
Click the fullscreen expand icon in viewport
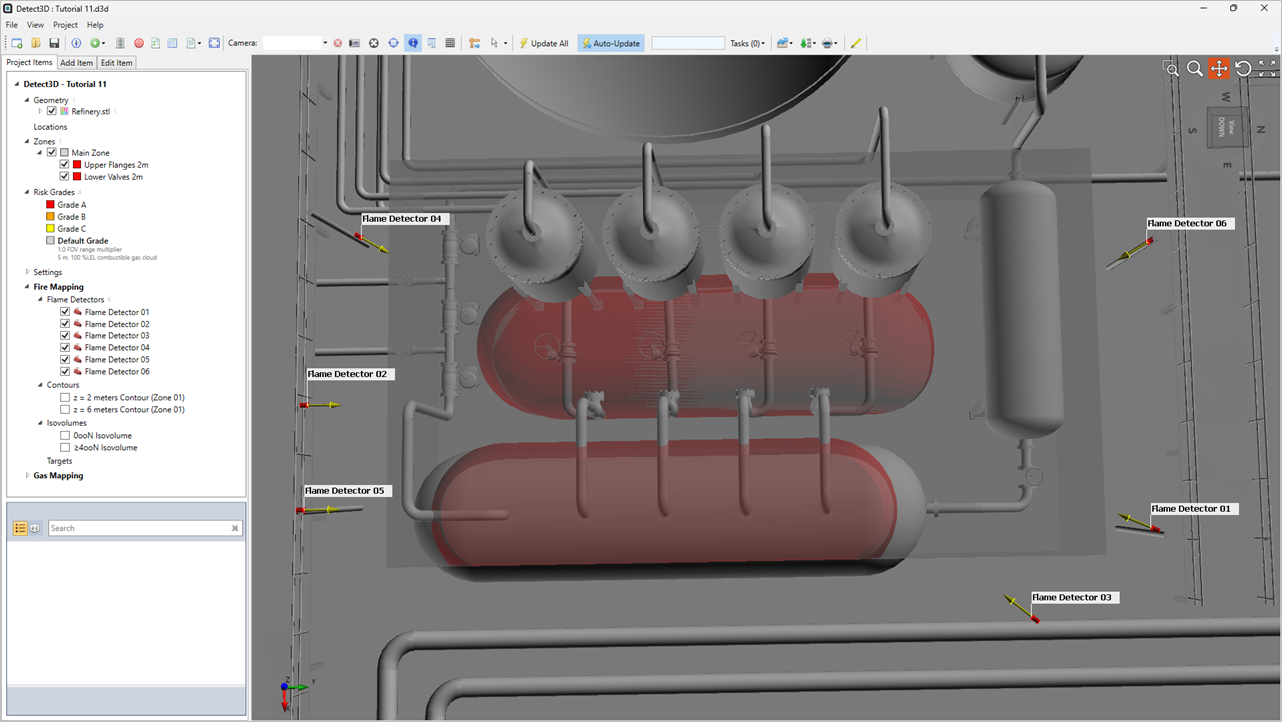(1267, 68)
